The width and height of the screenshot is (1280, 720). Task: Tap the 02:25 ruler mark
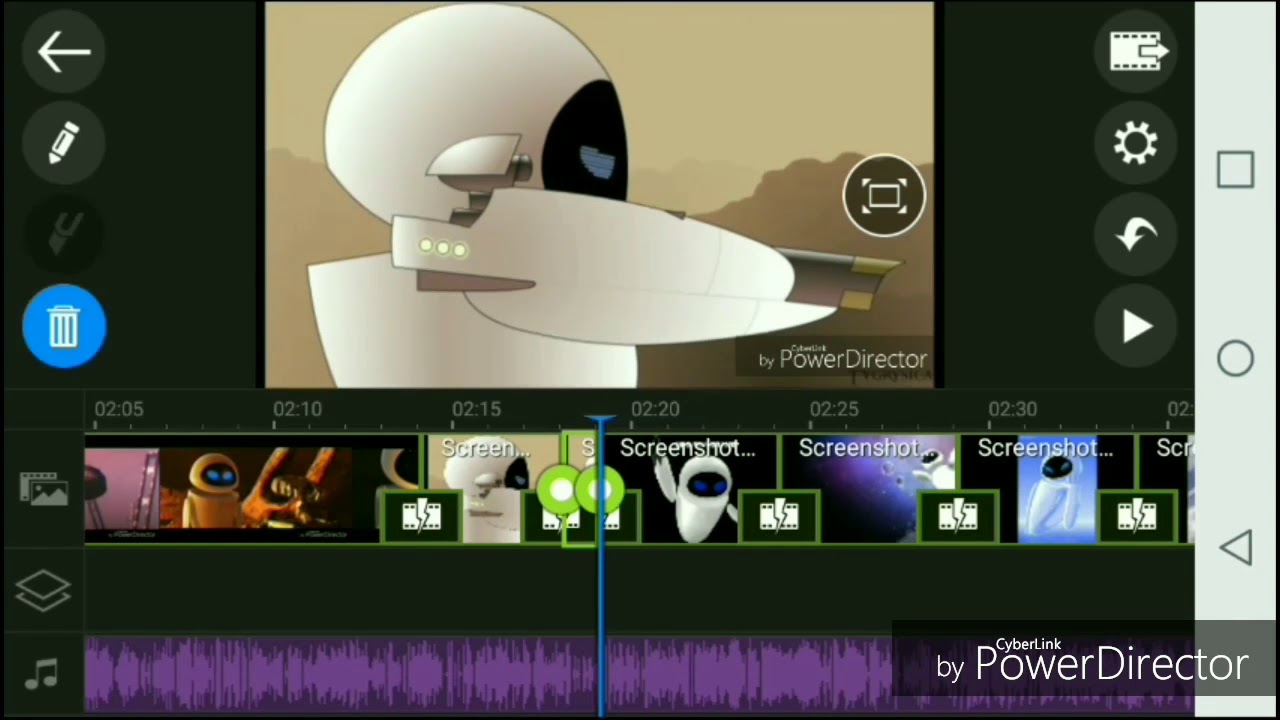[834, 409]
